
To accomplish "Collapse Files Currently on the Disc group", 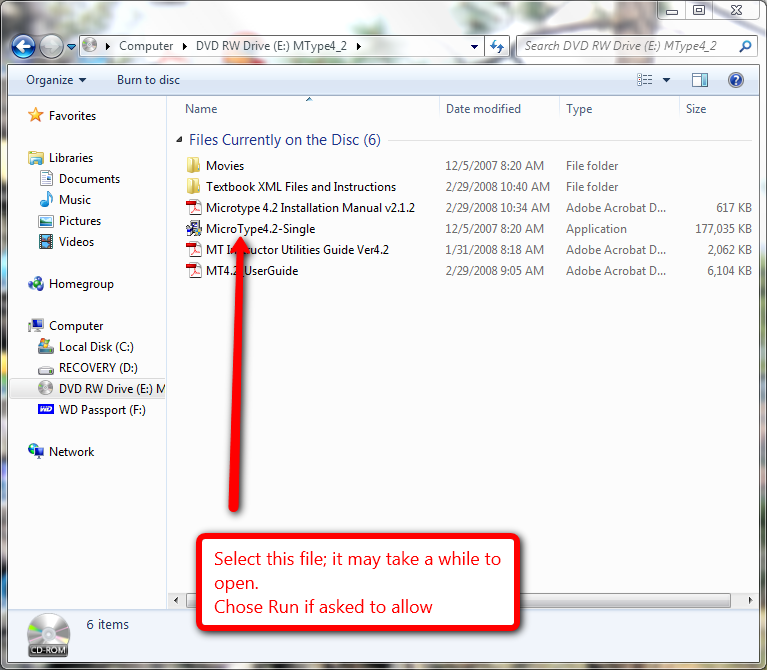I will [x=180, y=140].
